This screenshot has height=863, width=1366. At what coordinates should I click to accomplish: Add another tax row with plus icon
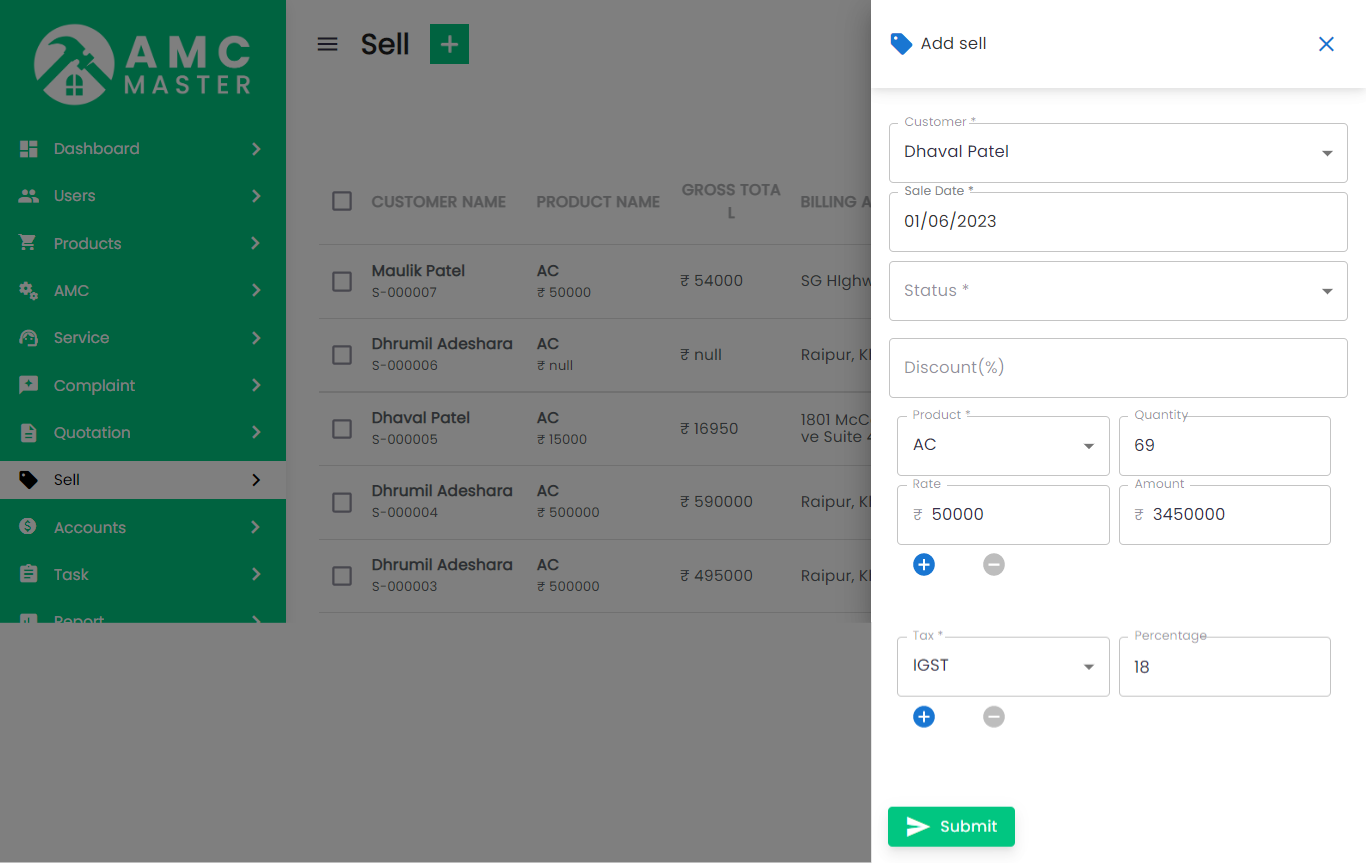pos(924,717)
